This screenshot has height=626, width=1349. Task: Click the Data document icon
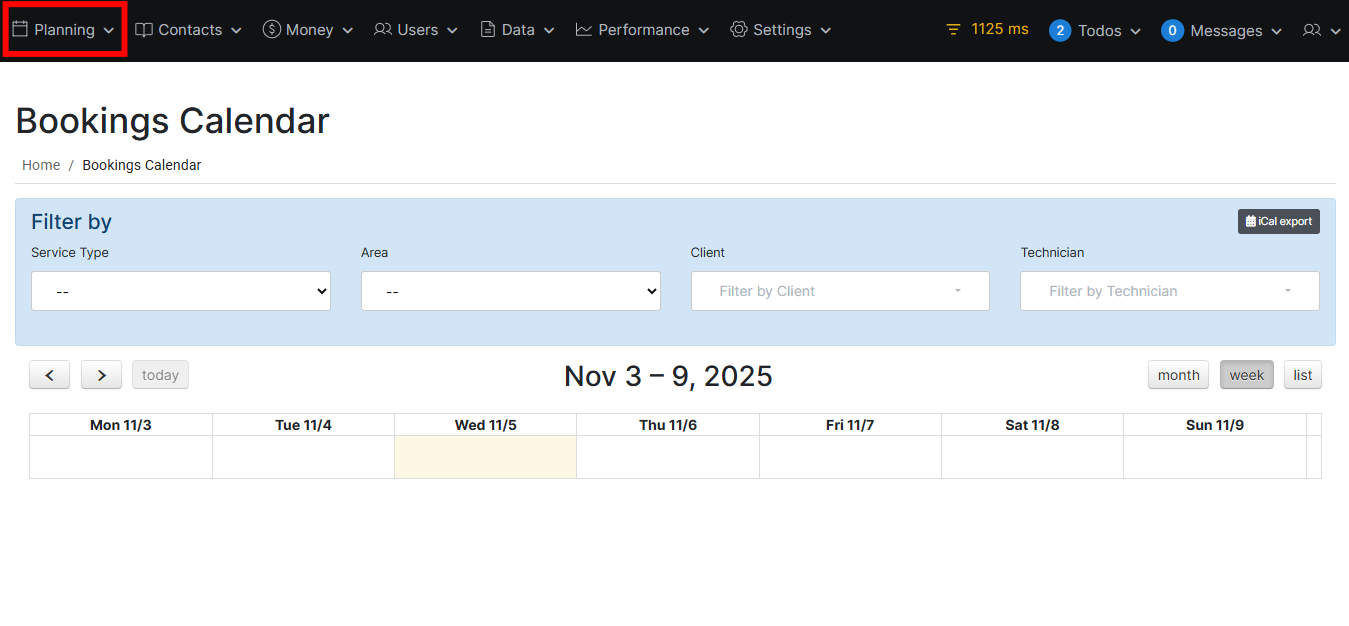click(x=488, y=30)
